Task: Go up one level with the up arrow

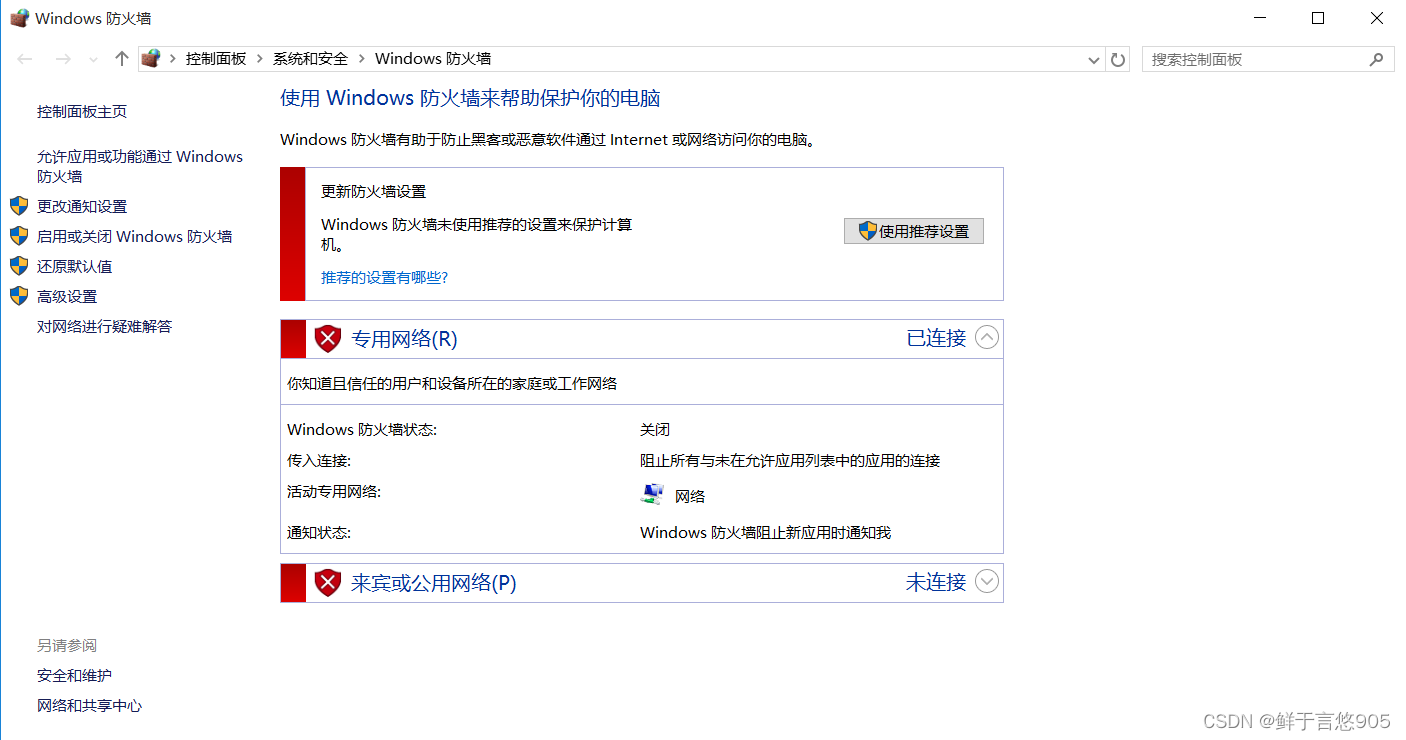Action: (x=122, y=59)
